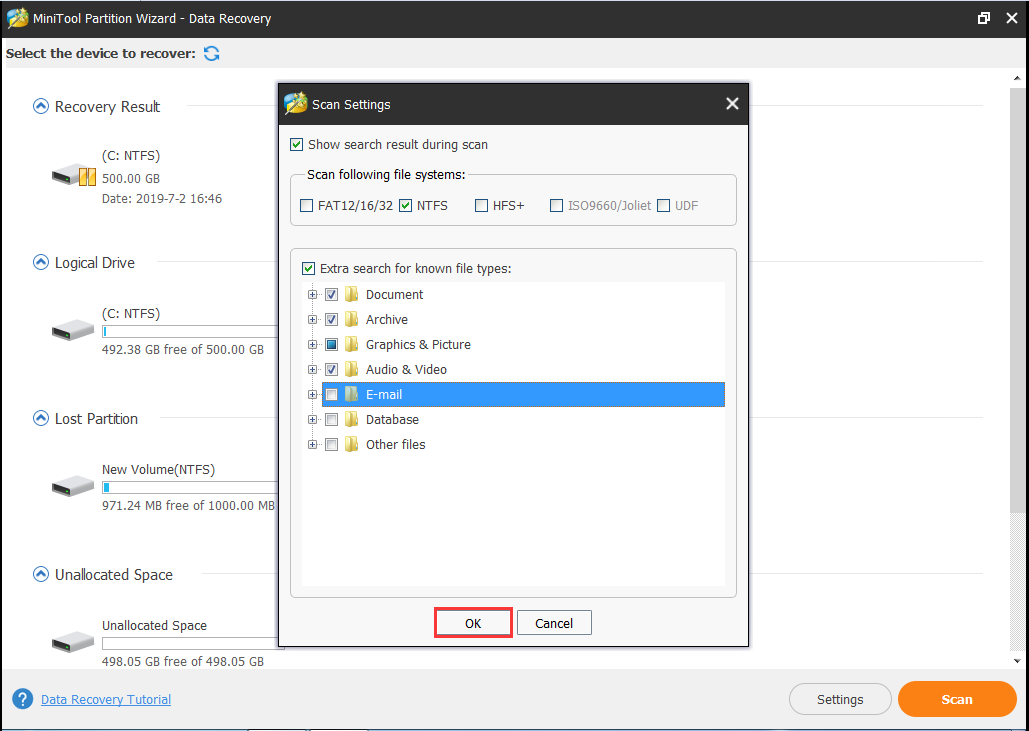Expand the Other files tree node
The height and width of the screenshot is (731, 1029).
pos(312,444)
